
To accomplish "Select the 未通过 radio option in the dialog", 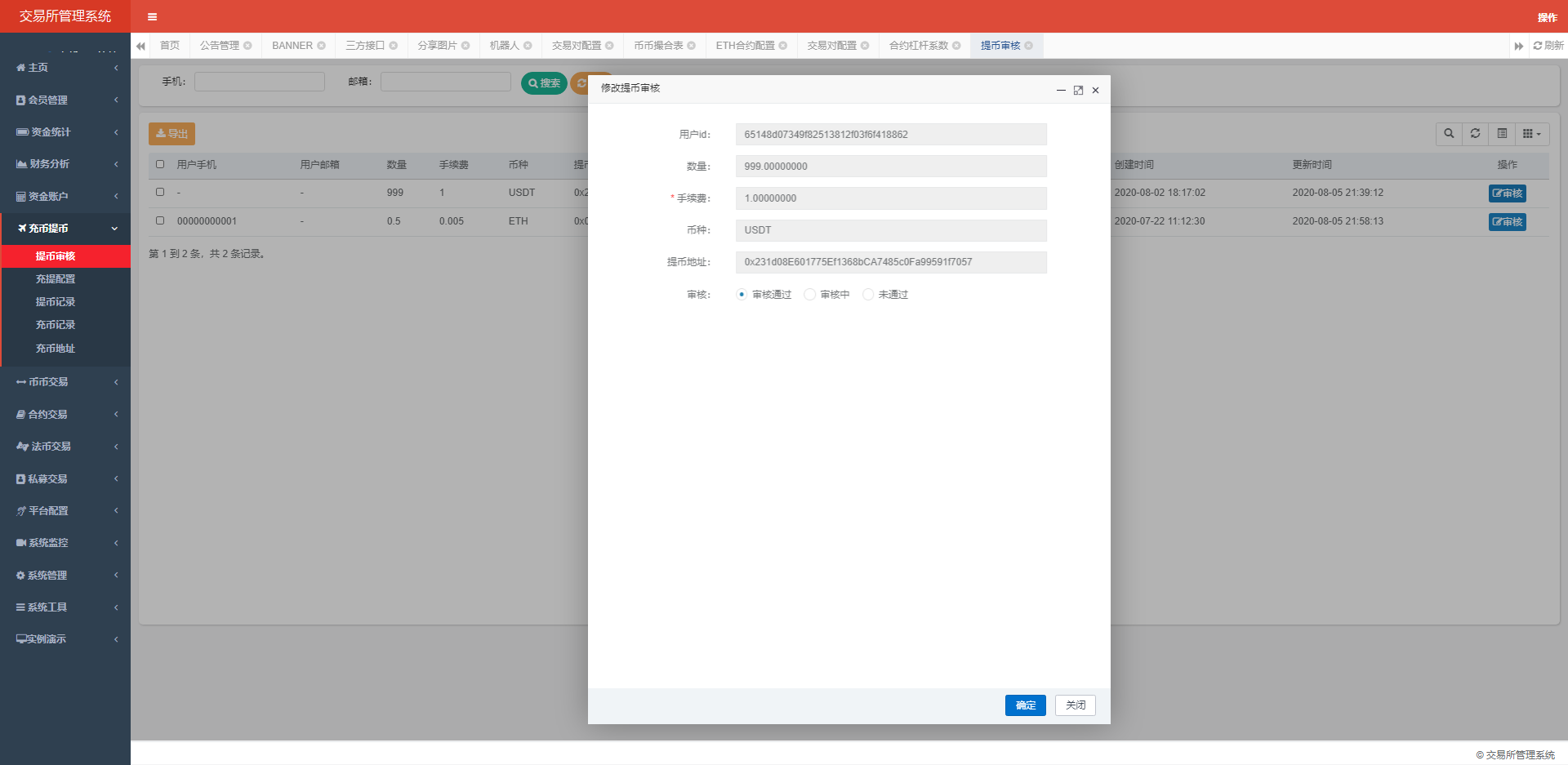I will [x=868, y=294].
